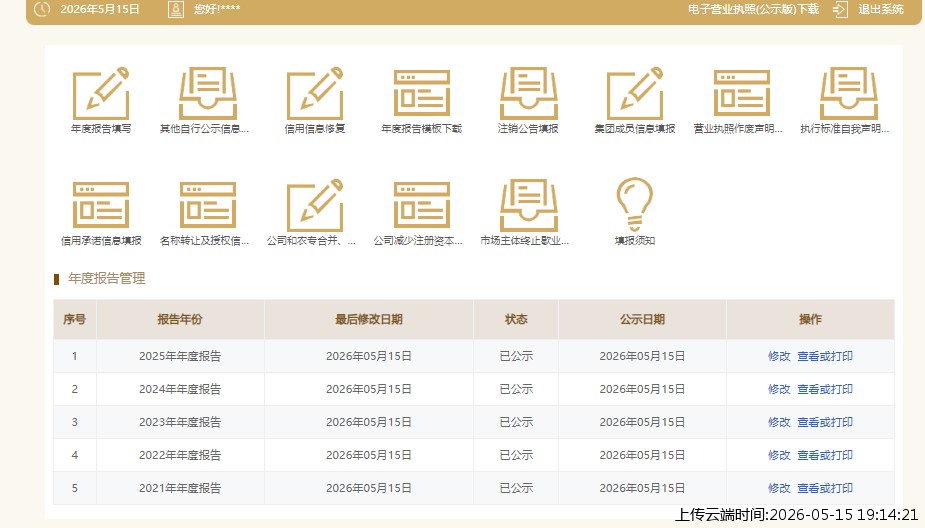Click 已公示 status in the 2025 row

pos(516,356)
